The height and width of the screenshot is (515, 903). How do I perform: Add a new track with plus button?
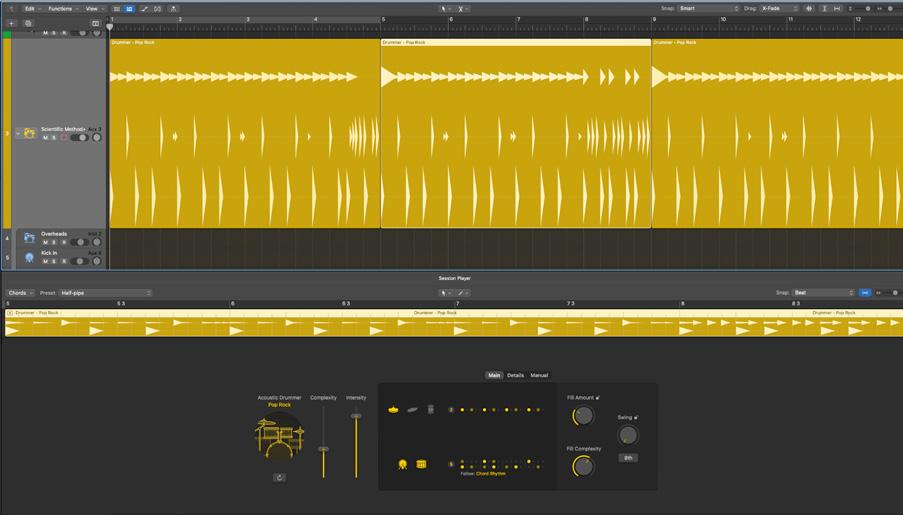click(x=11, y=24)
